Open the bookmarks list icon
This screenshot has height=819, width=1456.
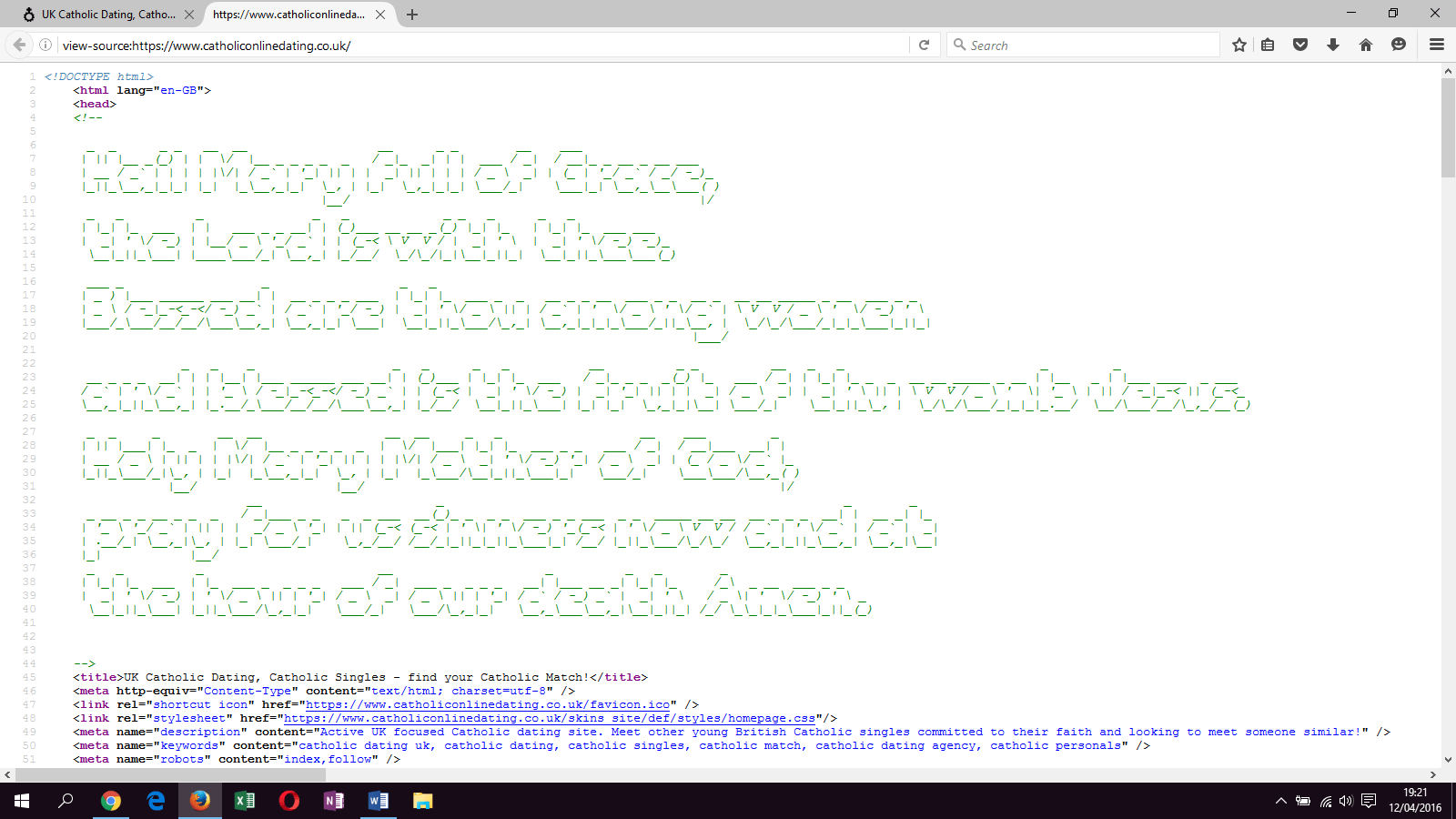1268,45
